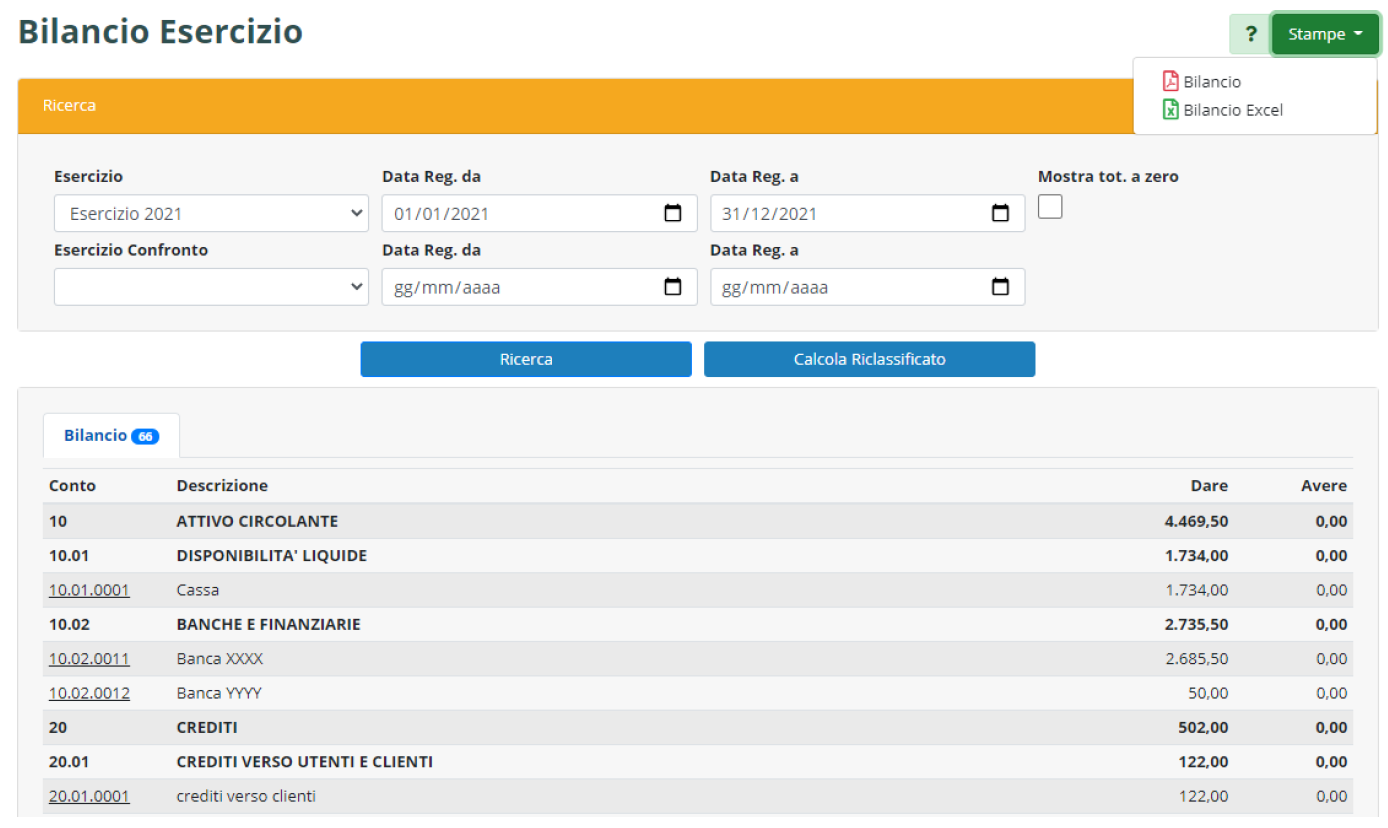Toggle the Stampe dropdown button
Viewport: 1388px width, 828px height.
click(x=1324, y=35)
